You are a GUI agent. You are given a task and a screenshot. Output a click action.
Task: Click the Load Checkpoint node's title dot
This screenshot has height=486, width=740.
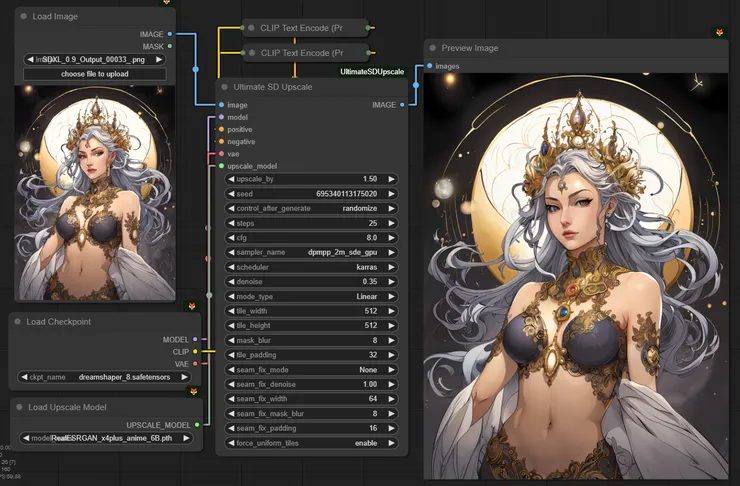click(18, 321)
